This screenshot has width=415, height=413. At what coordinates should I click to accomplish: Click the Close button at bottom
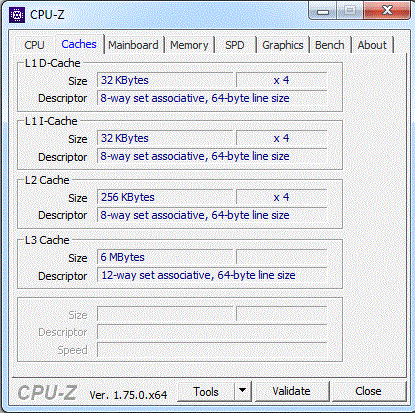[x=368, y=391]
